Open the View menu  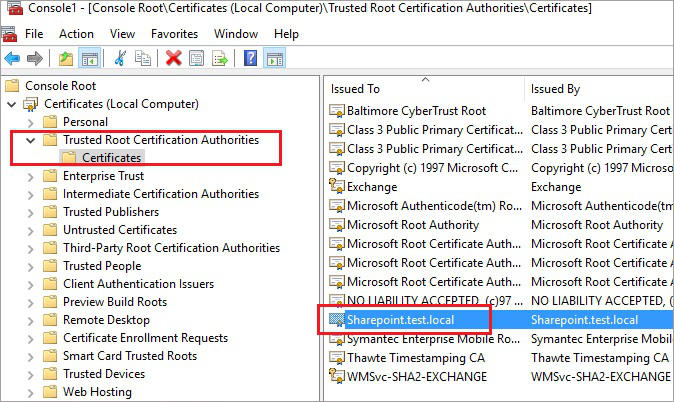point(122,34)
